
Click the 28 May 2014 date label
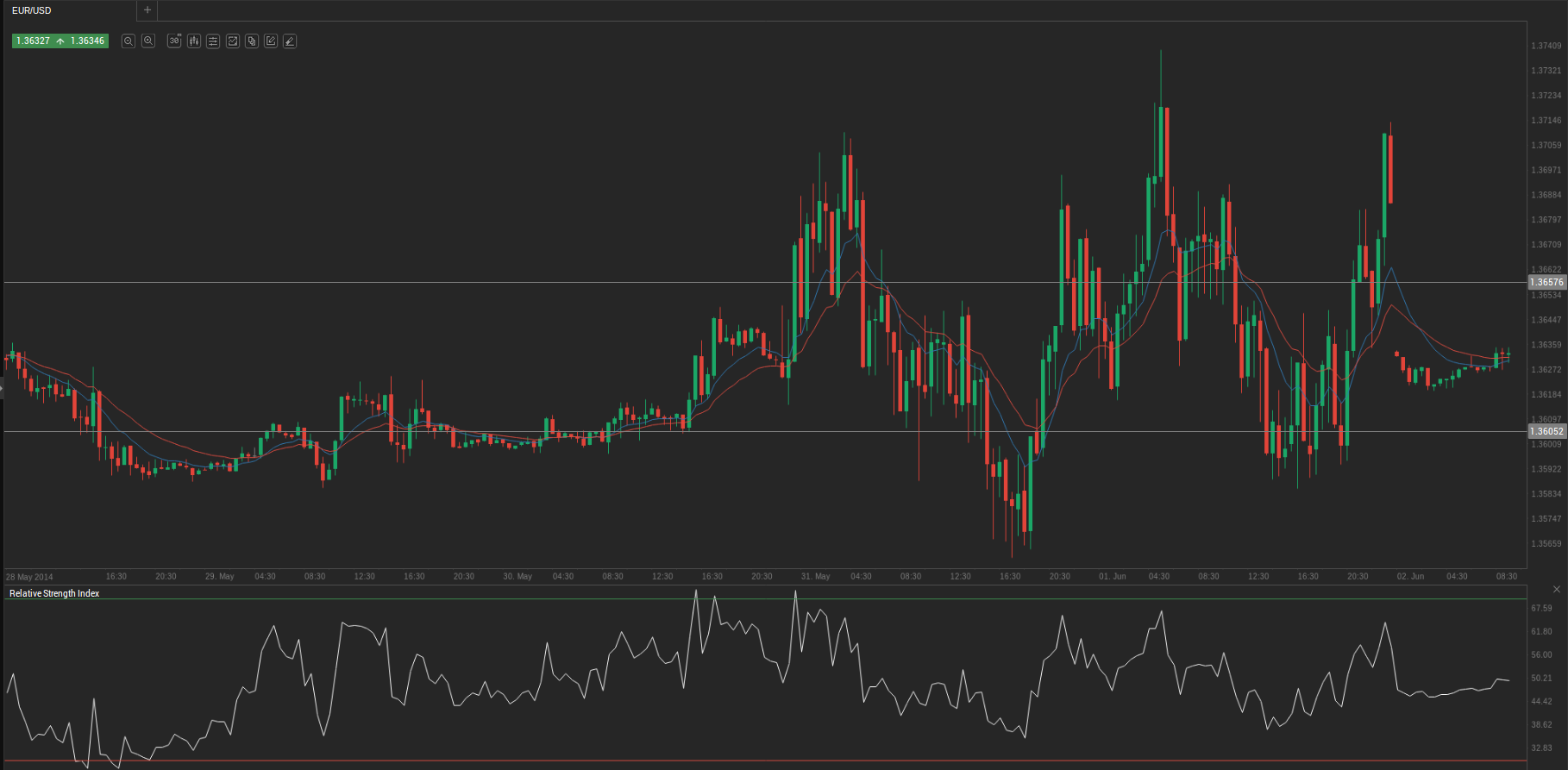(x=29, y=577)
